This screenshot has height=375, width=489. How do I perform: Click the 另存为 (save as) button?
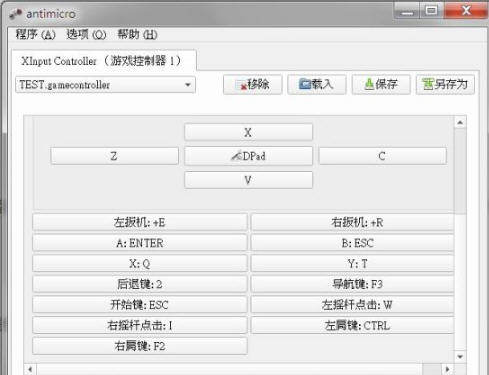(445, 84)
